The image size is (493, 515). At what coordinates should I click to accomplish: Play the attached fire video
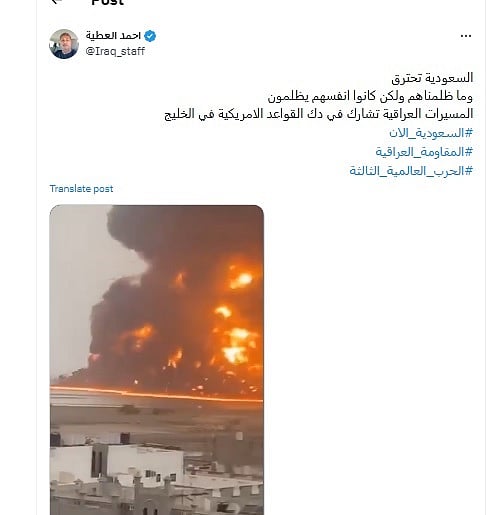pos(157,360)
